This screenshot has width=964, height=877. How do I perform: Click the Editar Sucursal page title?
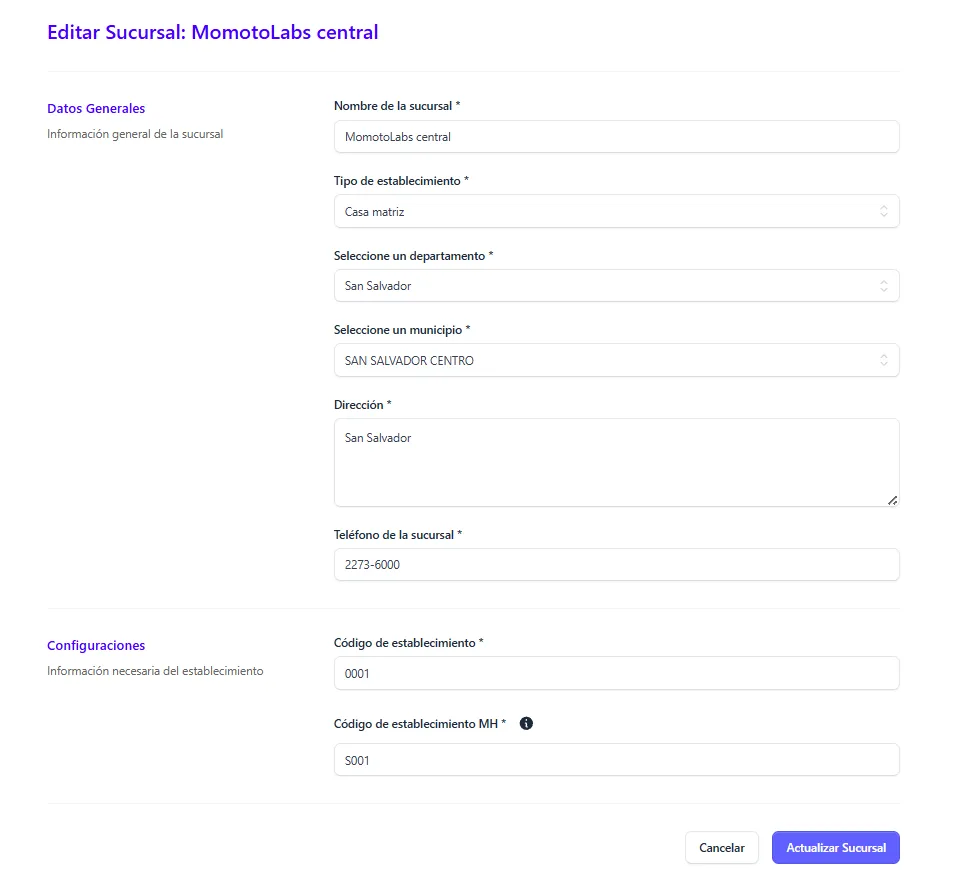(x=213, y=32)
